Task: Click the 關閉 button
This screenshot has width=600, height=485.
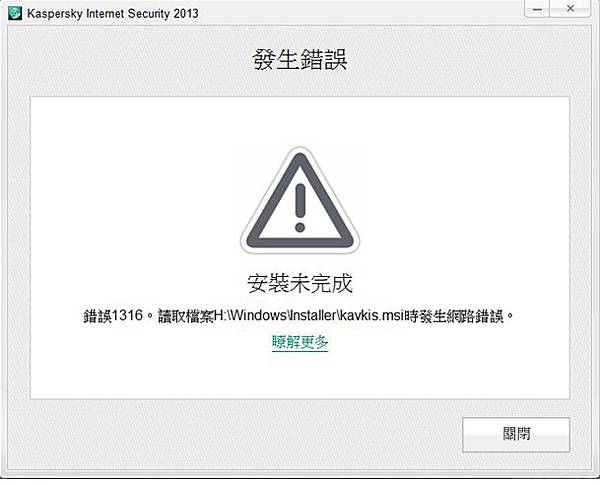Action: (x=516, y=434)
